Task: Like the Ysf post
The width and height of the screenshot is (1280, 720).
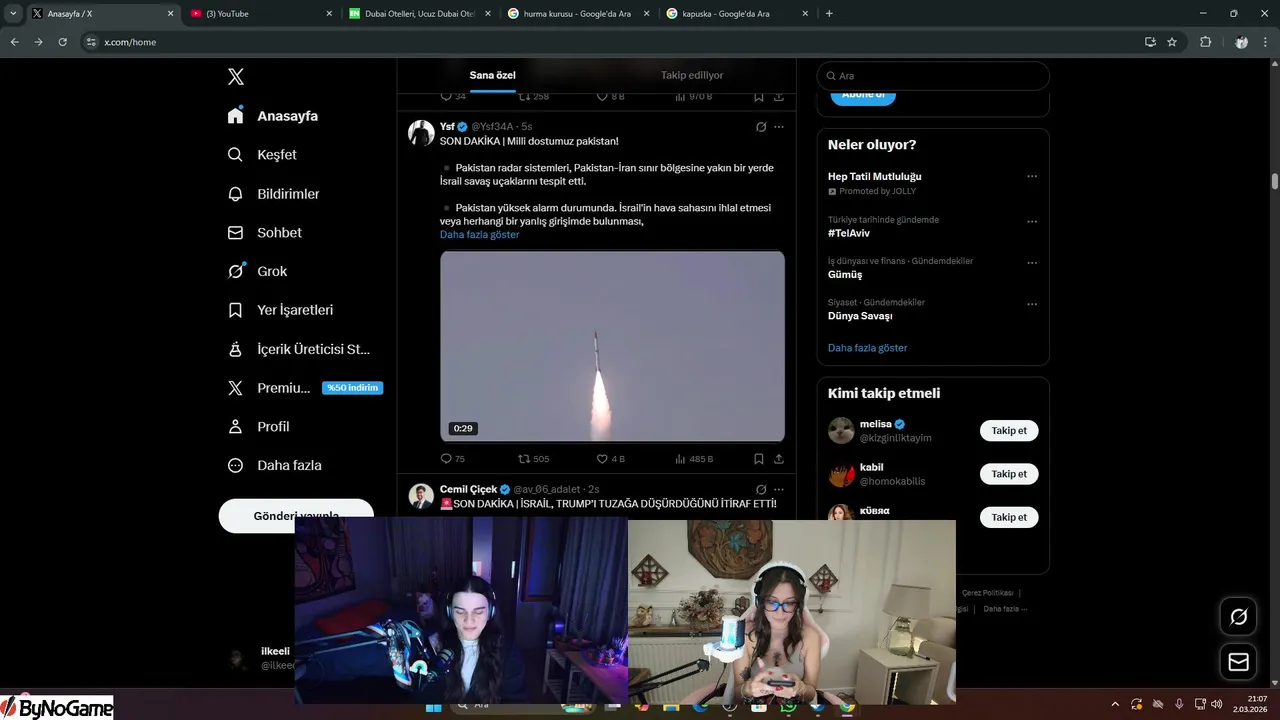Action: [602, 459]
